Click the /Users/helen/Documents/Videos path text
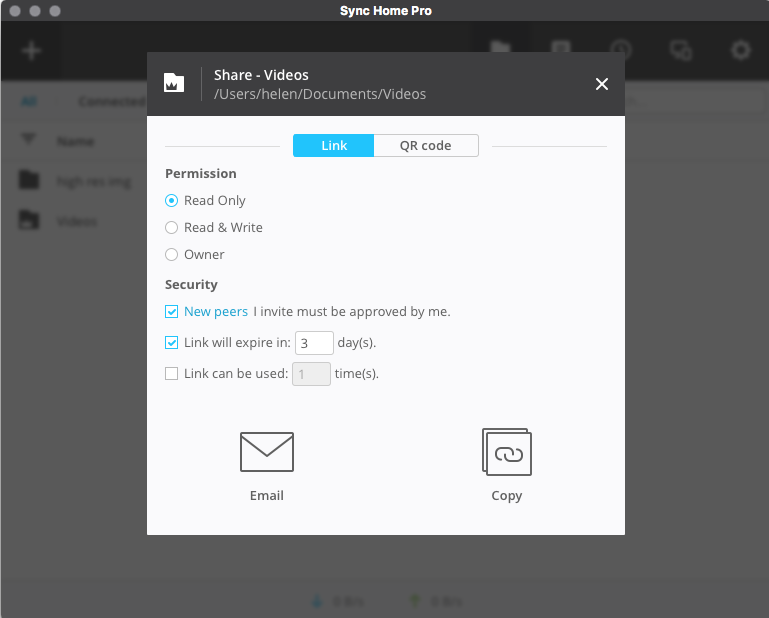 tap(320, 94)
